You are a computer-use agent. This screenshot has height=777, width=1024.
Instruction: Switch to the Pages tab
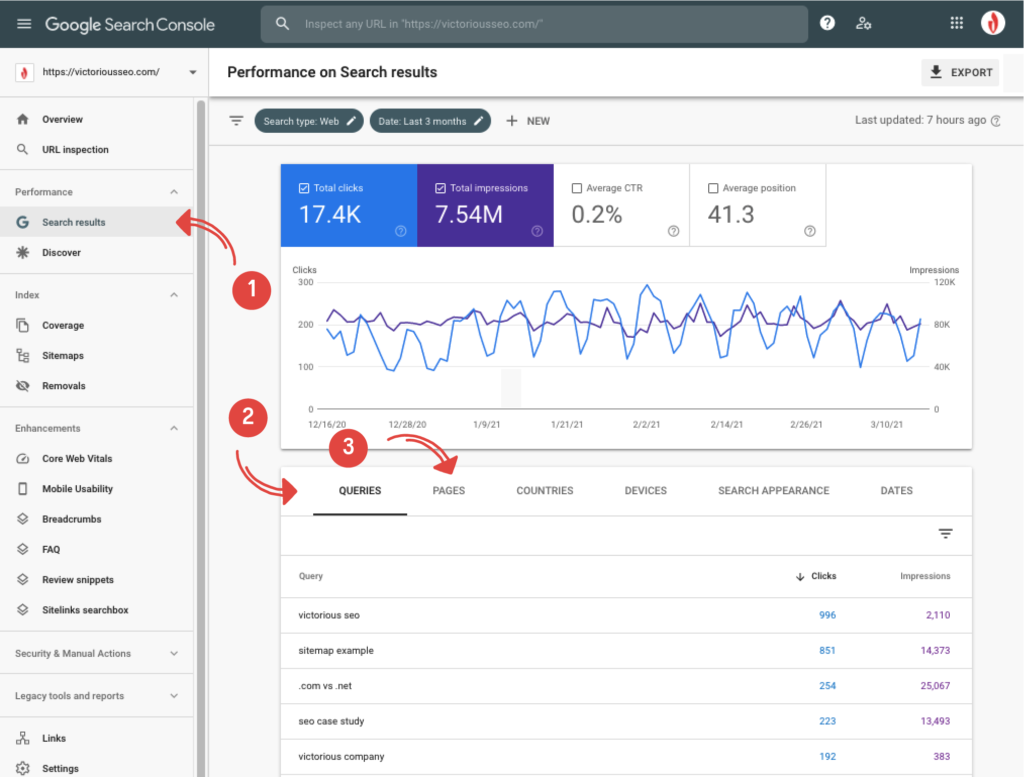tap(449, 491)
